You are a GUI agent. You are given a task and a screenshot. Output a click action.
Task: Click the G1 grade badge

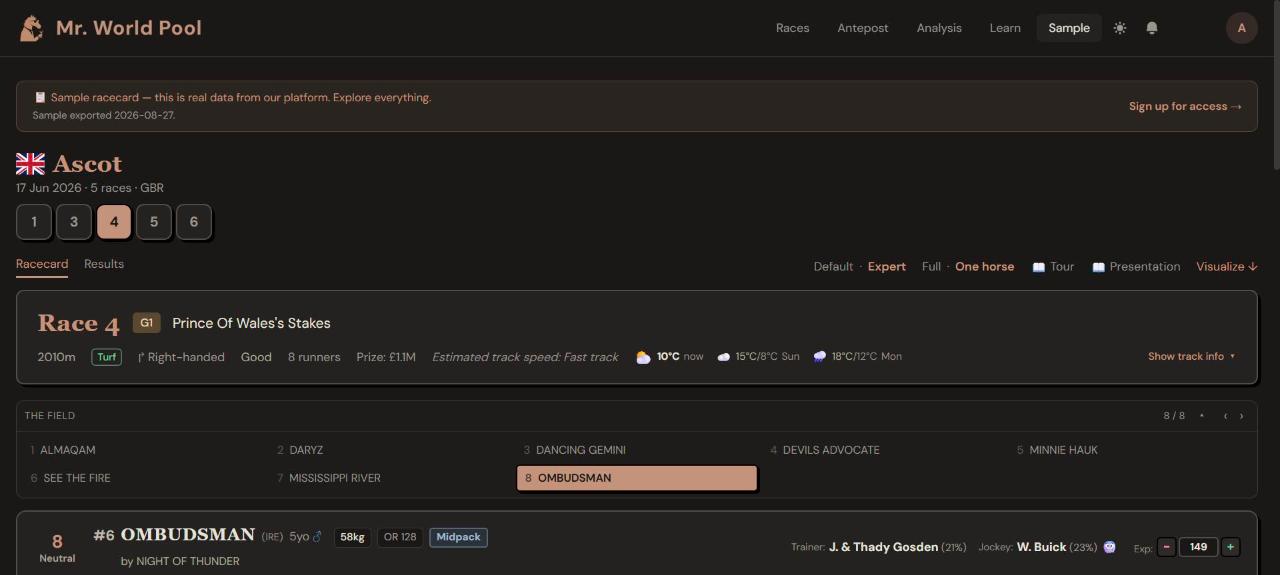coord(147,323)
